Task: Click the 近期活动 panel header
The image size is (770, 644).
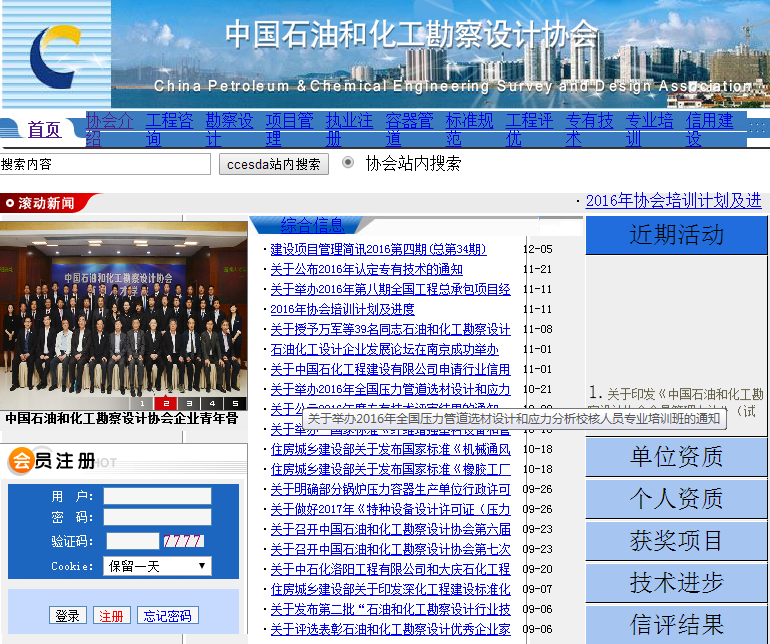Action: [676, 235]
